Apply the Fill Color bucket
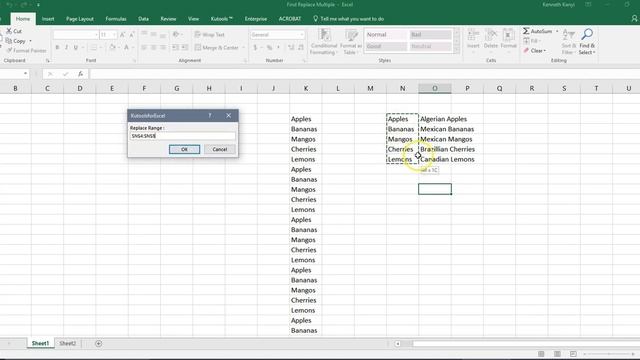 click(x=113, y=48)
